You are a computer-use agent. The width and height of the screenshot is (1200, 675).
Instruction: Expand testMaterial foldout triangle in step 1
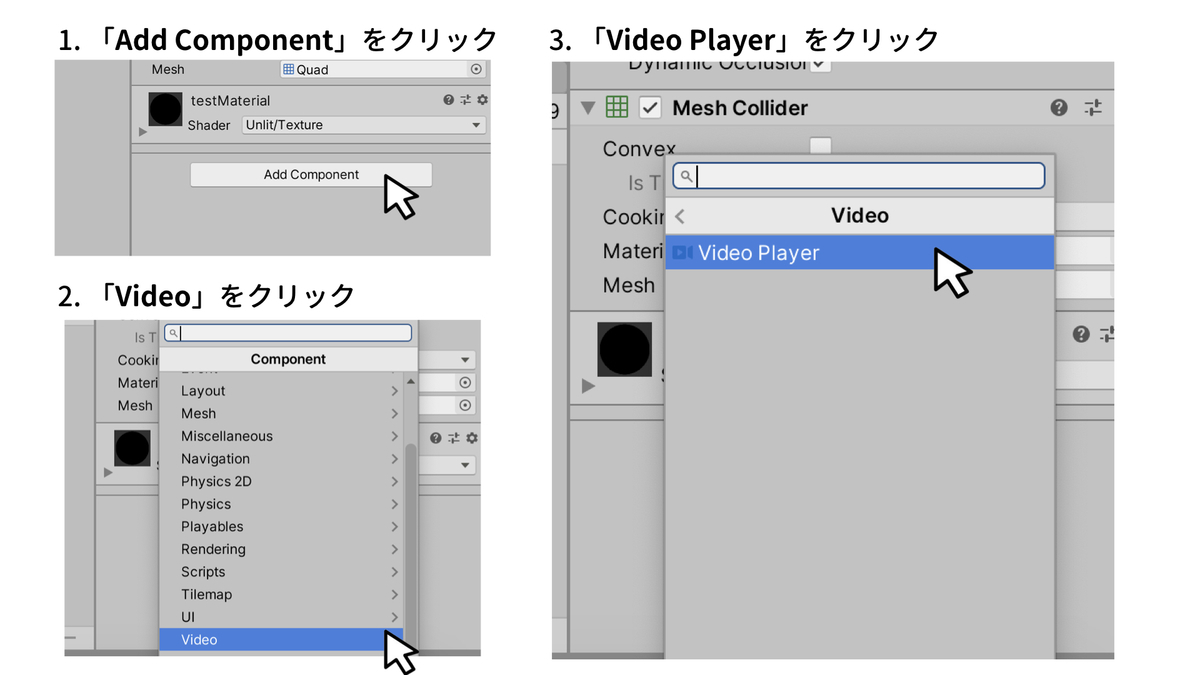tap(143, 132)
